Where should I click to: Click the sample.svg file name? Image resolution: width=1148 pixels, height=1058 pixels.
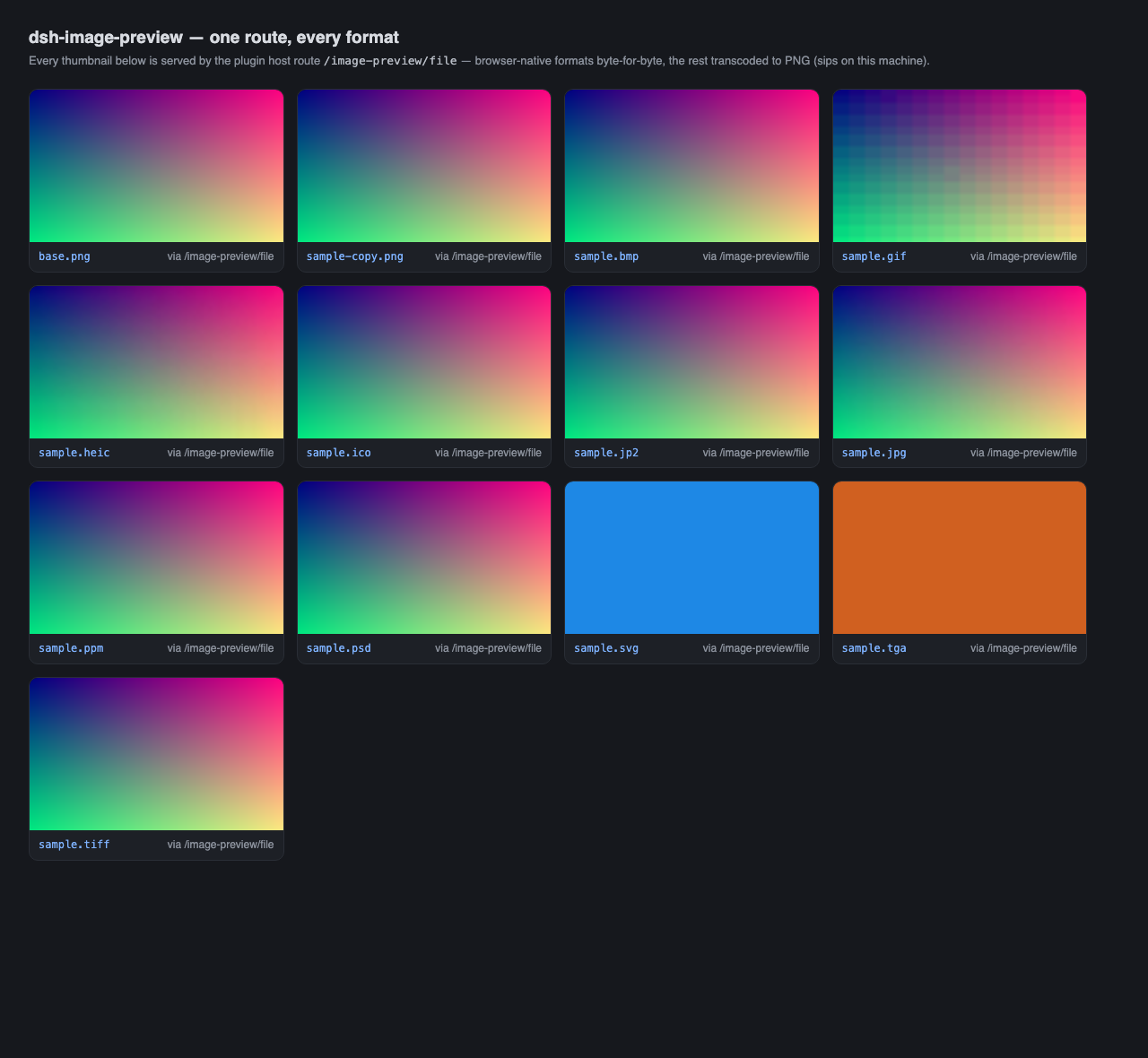click(x=606, y=648)
